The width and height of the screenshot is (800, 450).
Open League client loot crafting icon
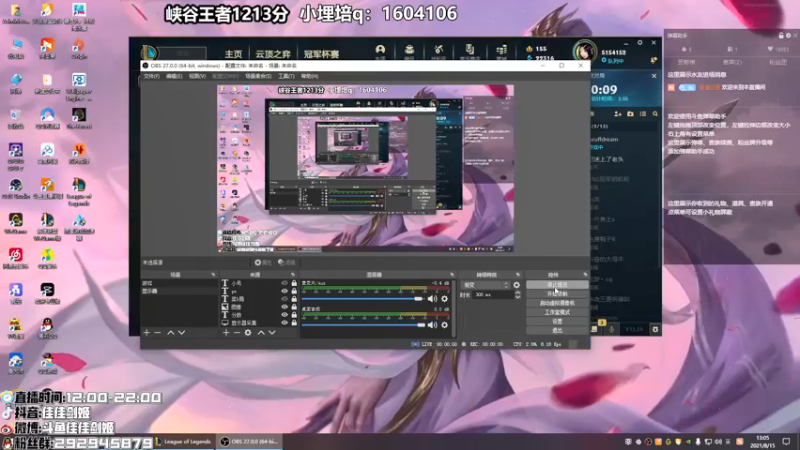439,51
